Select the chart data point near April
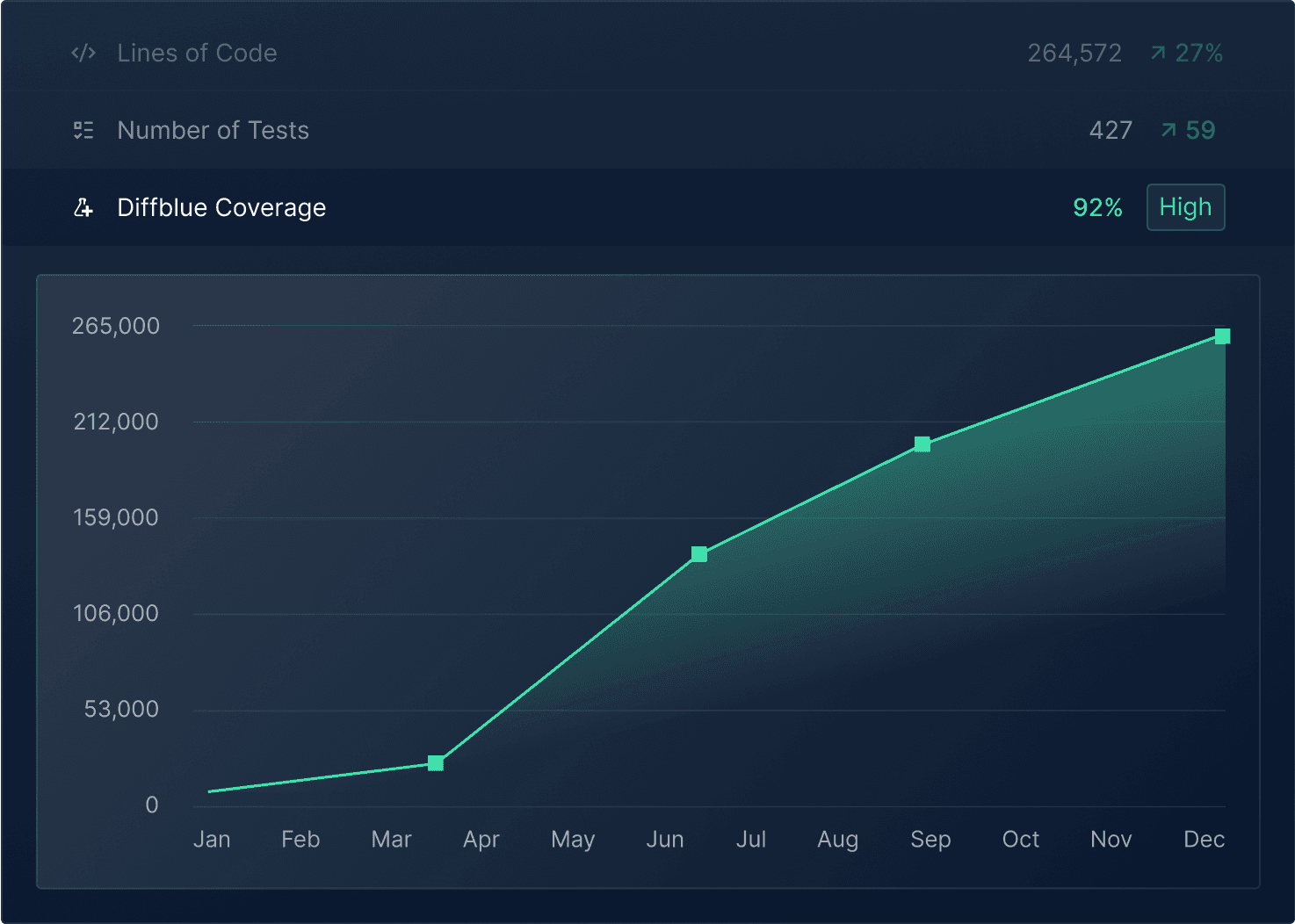This screenshot has width=1295, height=924. pyautogui.click(x=436, y=763)
